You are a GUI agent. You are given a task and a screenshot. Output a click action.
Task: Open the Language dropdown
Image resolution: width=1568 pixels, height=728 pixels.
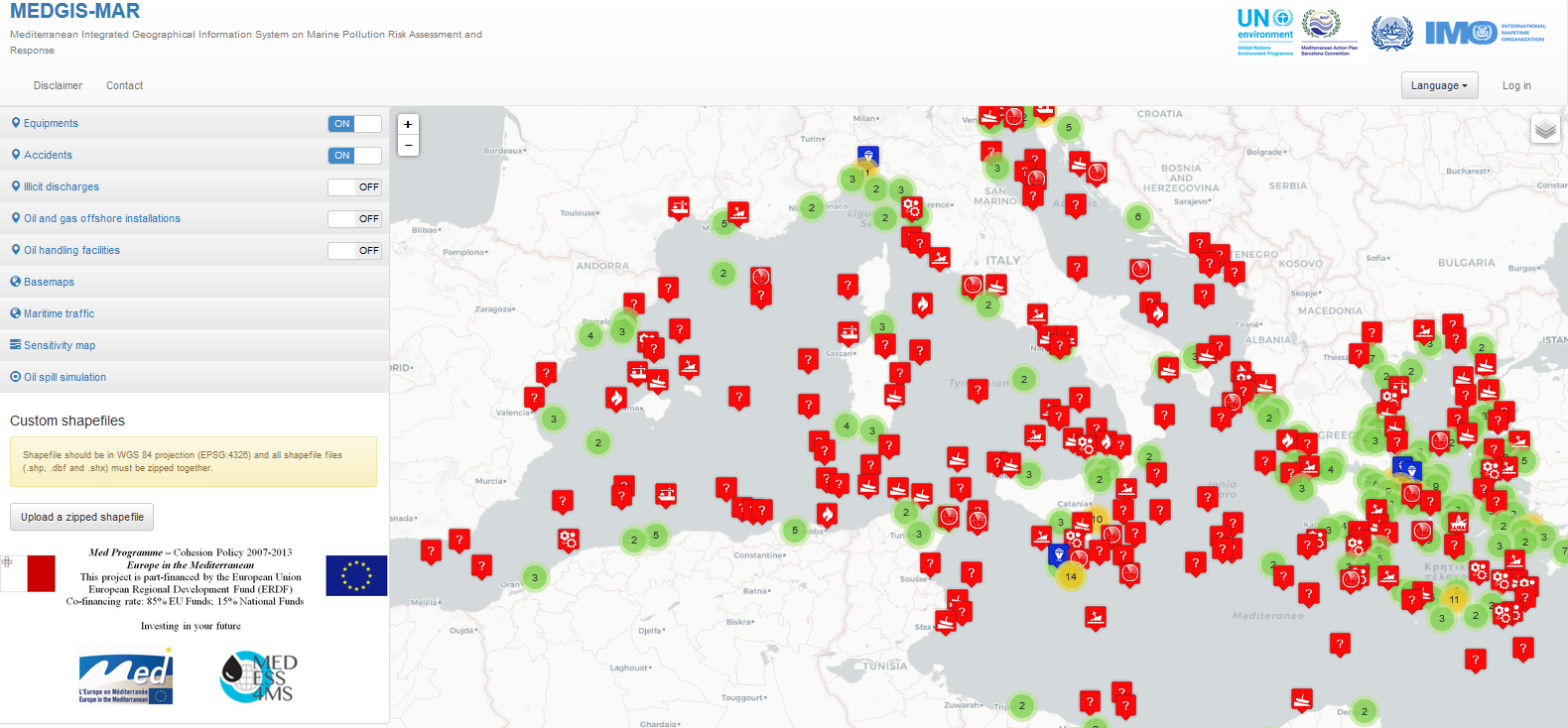(1439, 85)
